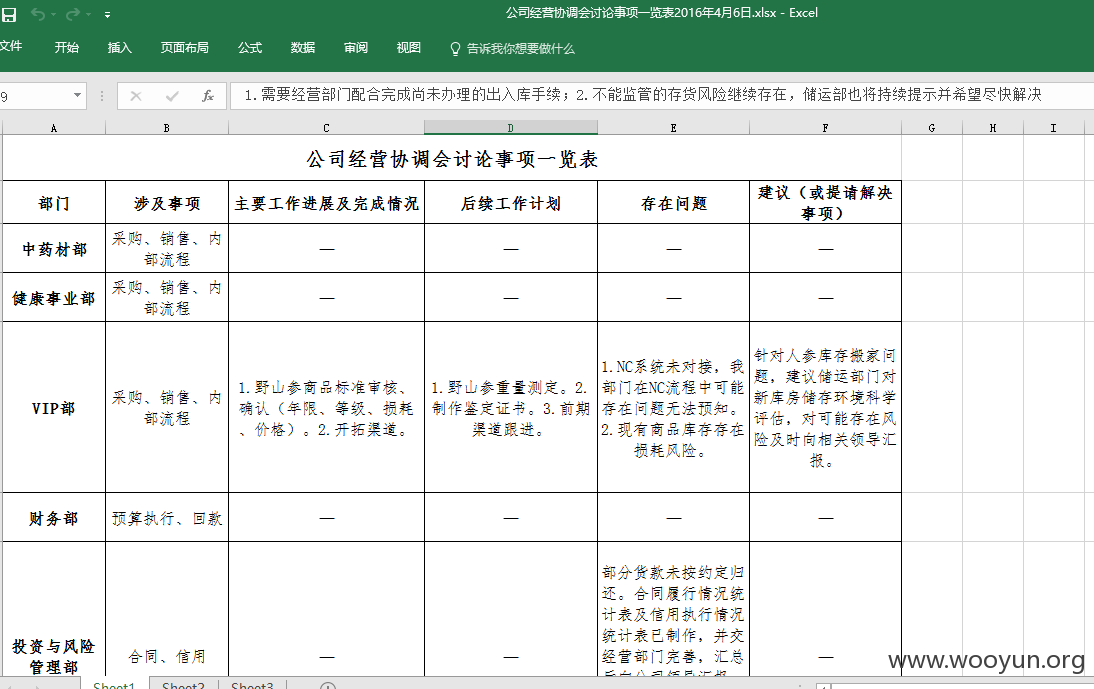Click the 野山参重量测定 follow-up plan cell
This screenshot has height=689, width=1094.
(x=511, y=408)
